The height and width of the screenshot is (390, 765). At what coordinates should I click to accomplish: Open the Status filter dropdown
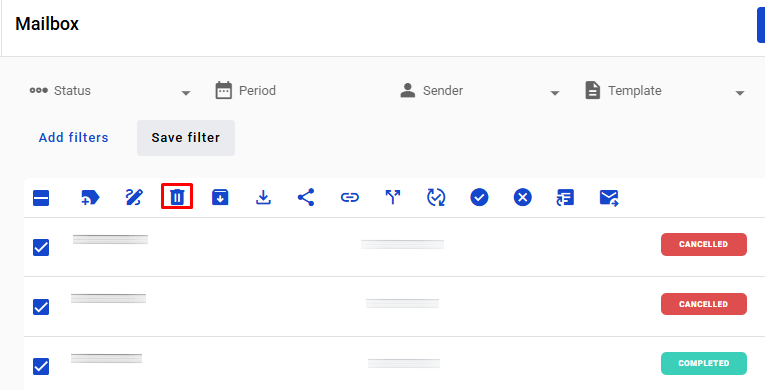point(110,91)
